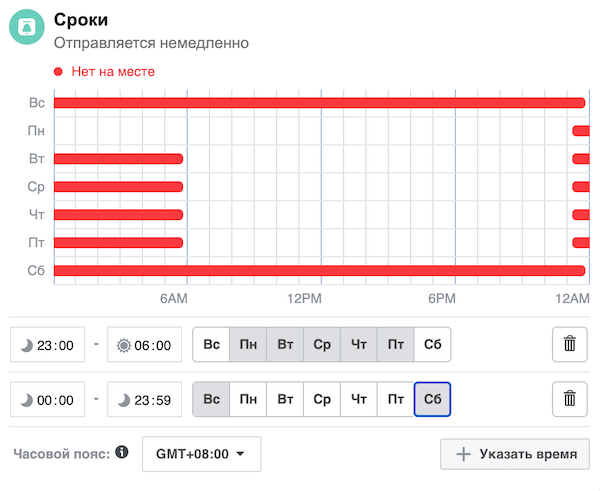
Task: Click the moon icon in 23:59 field
Action: point(124,399)
